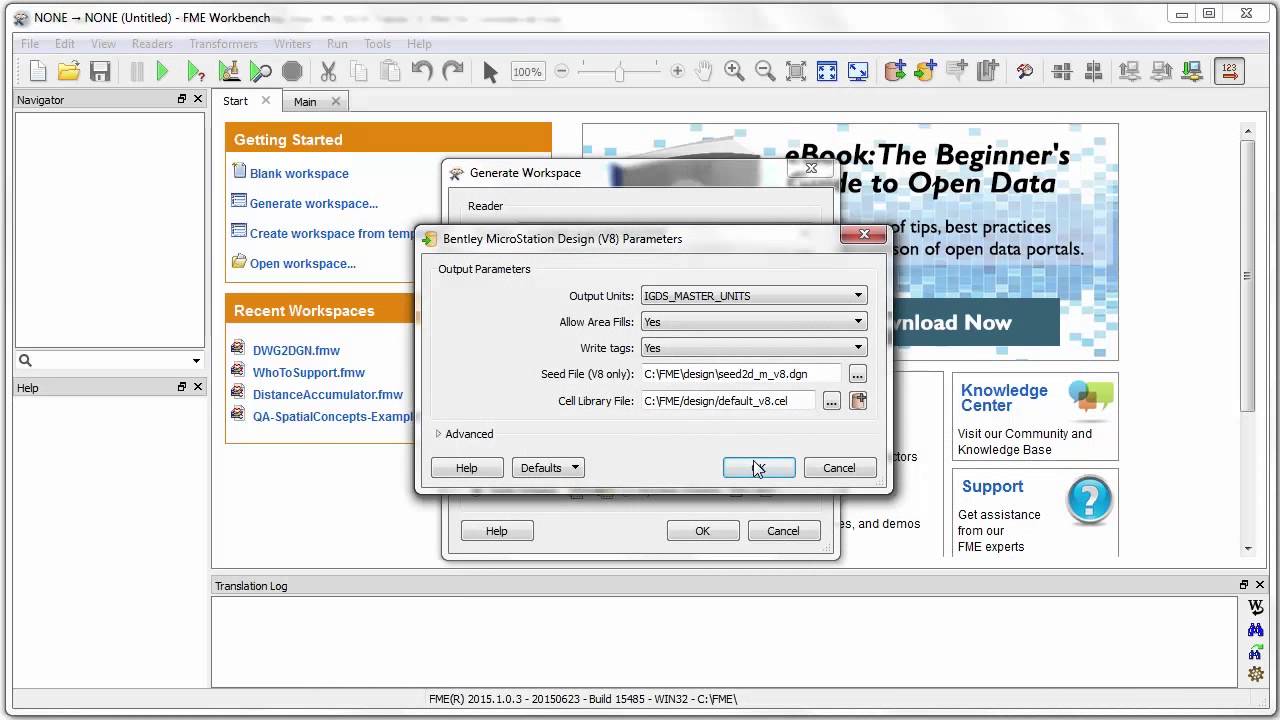Viewport: 1280px width, 720px height.
Task: Open recent workspace WhoToSupport.fmw
Action: [x=309, y=373]
